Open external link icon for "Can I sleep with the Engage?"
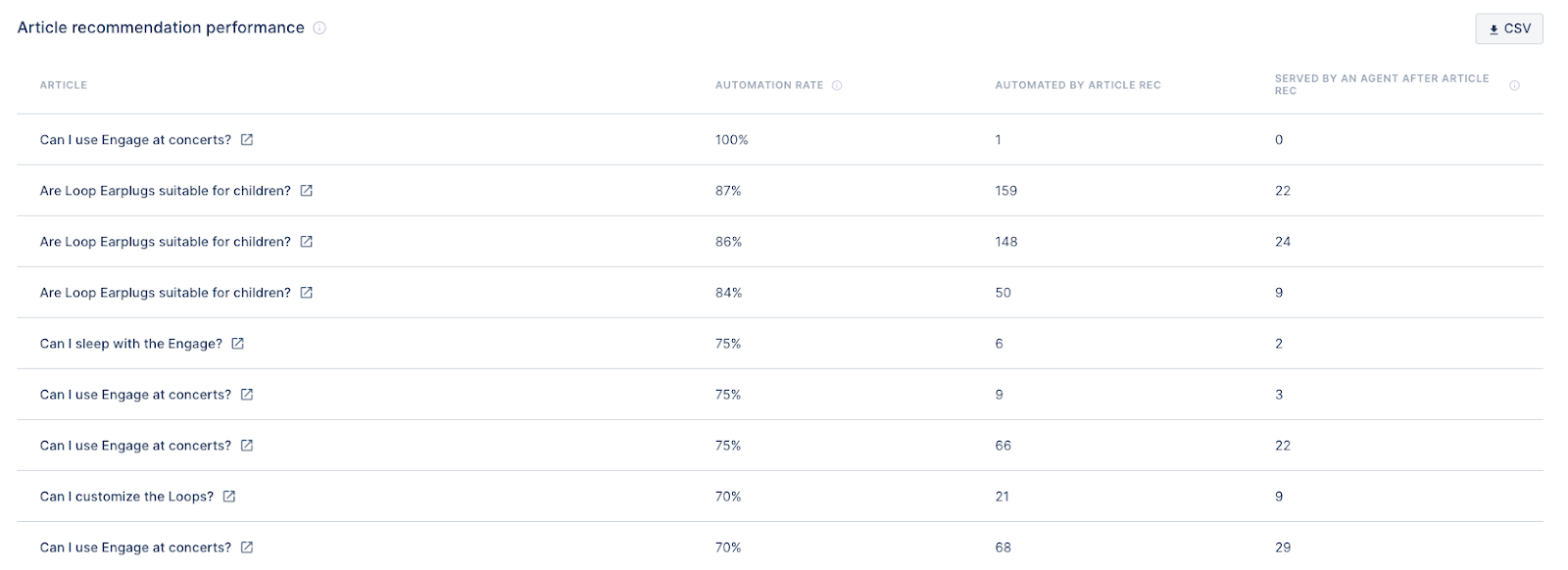Image resolution: width=1568 pixels, height=570 pixels. (x=237, y=344)
